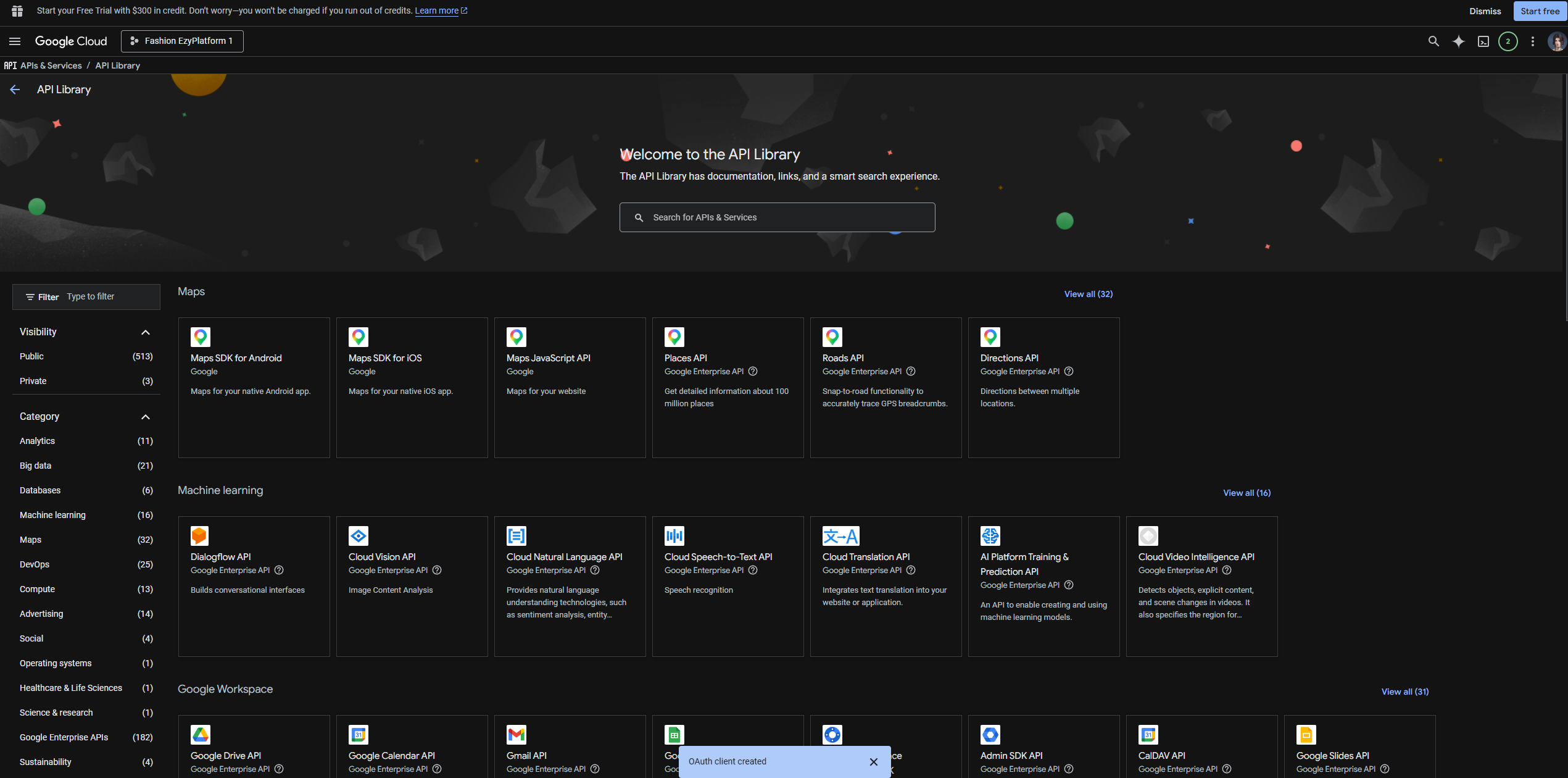This screenshot has height=778, width=1568.
Task: Open the Fashion EzyPlatform 1 project selector
Action: [182, 41]
